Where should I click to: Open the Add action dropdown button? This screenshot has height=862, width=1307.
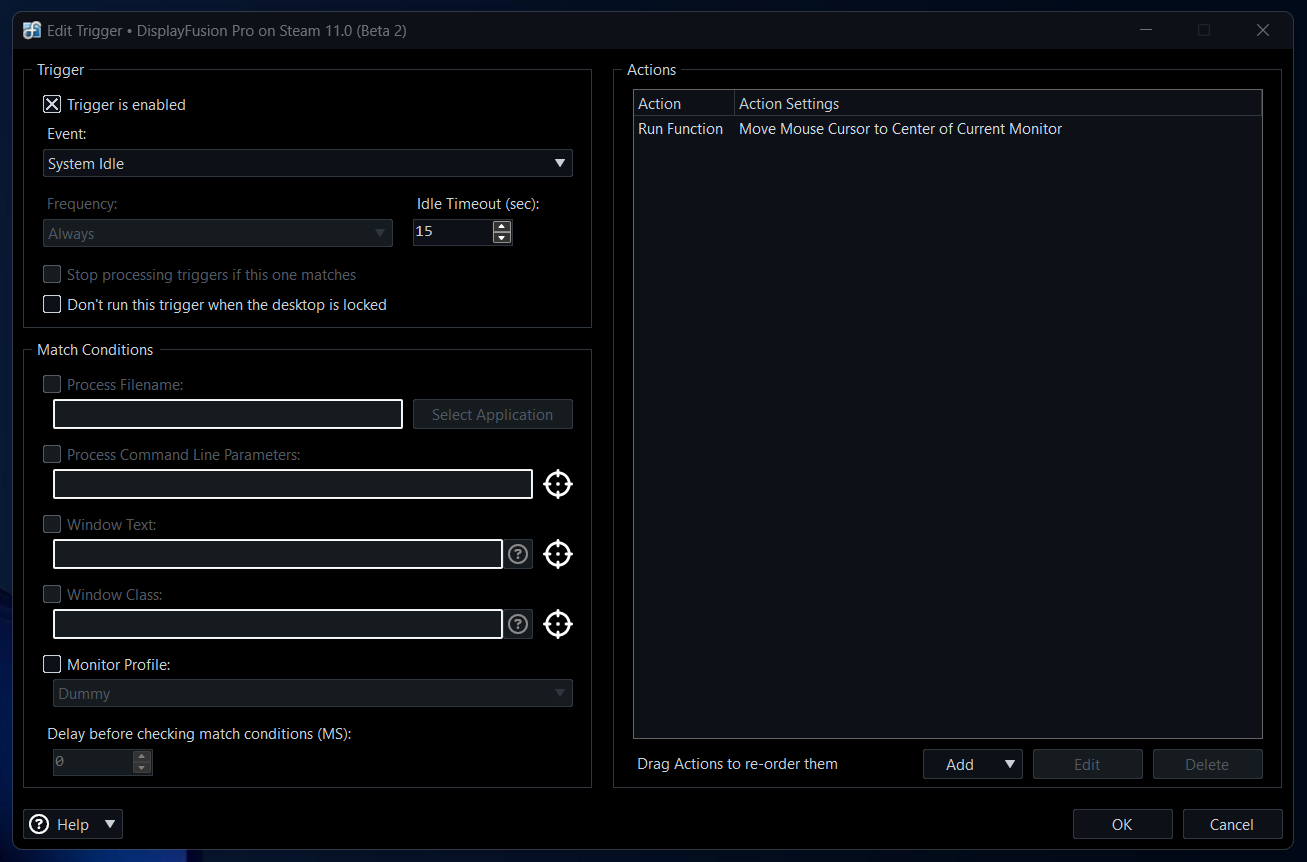(x=972, y=764)
